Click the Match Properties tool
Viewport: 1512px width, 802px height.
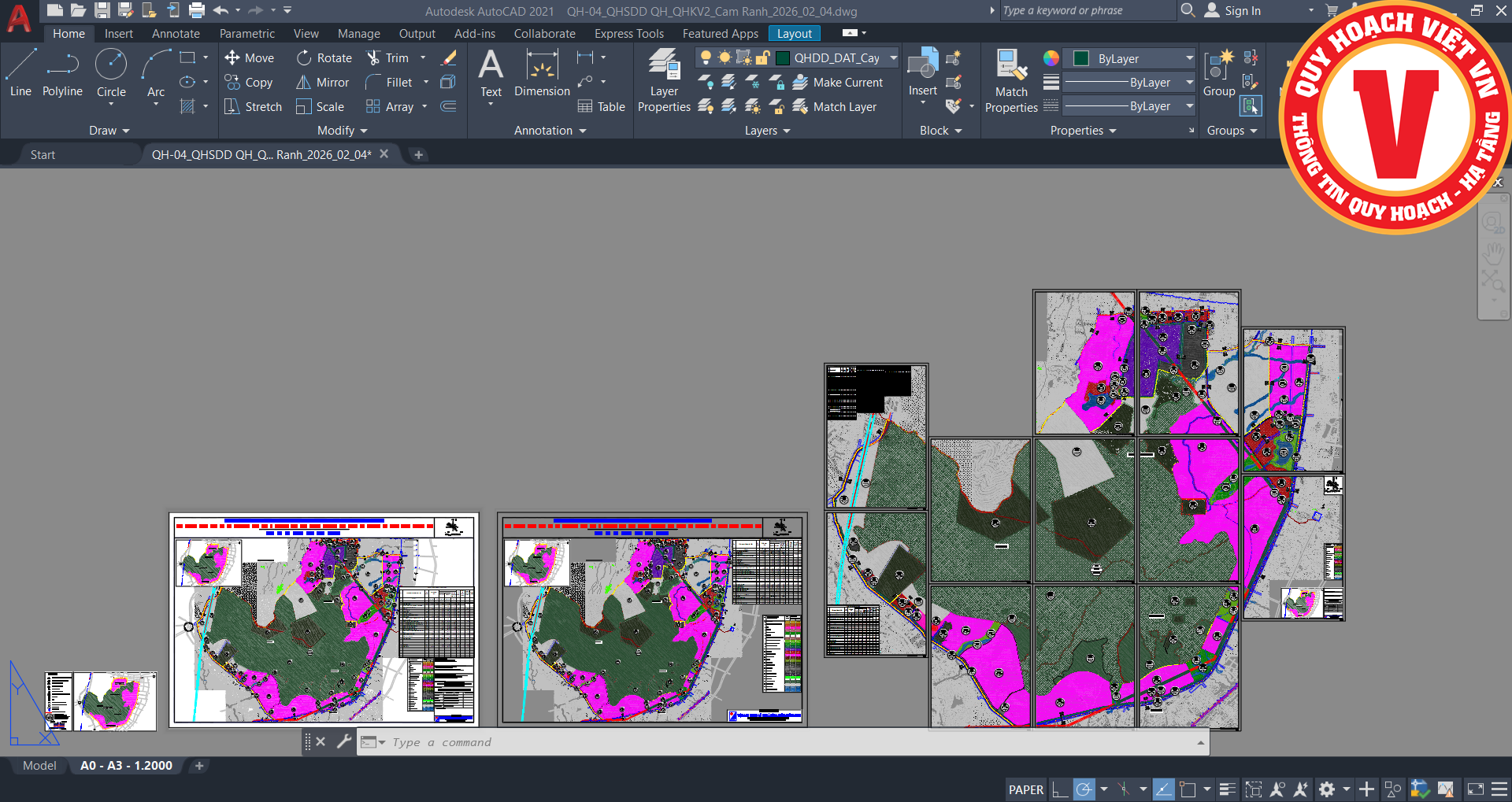click(1011, 81)
